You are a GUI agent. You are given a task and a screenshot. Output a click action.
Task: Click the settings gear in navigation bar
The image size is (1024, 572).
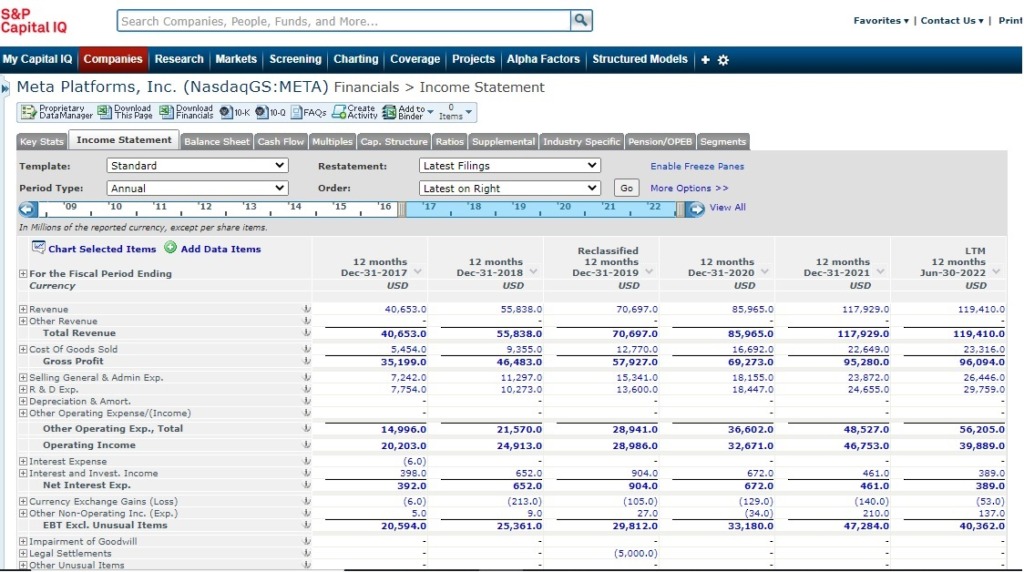click(x=723, y=60)
